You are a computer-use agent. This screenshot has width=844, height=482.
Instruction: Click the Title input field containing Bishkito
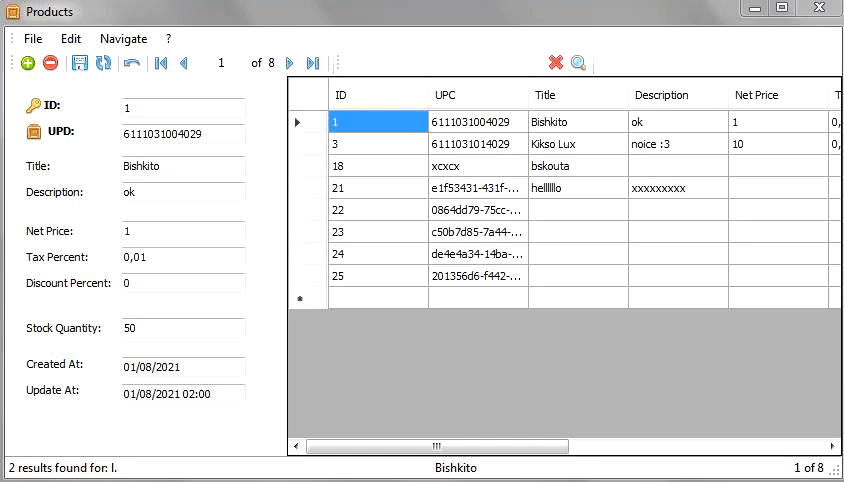(x=182, y=166)
